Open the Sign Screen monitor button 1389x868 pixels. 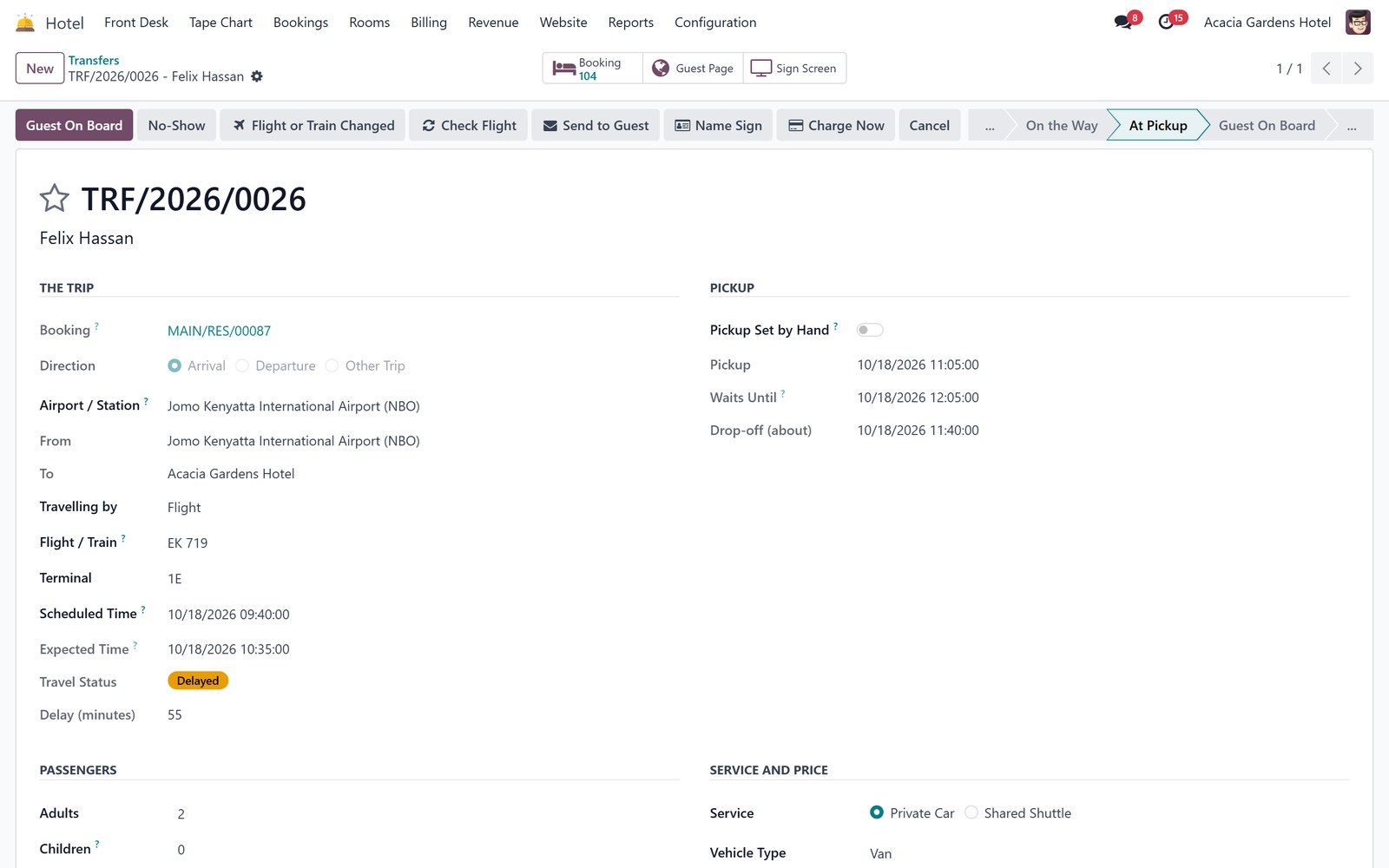(794, 69)
